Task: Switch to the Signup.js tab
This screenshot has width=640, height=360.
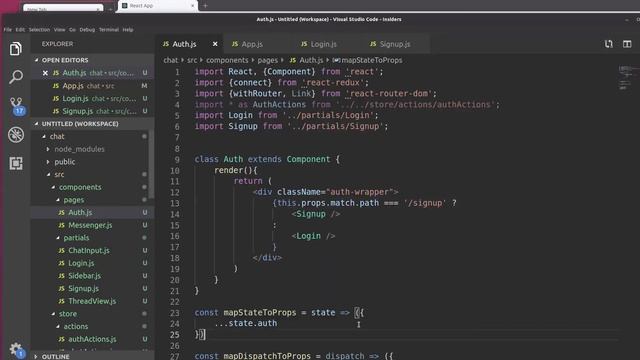Action: pyautogui.click(x=396, y=44)
